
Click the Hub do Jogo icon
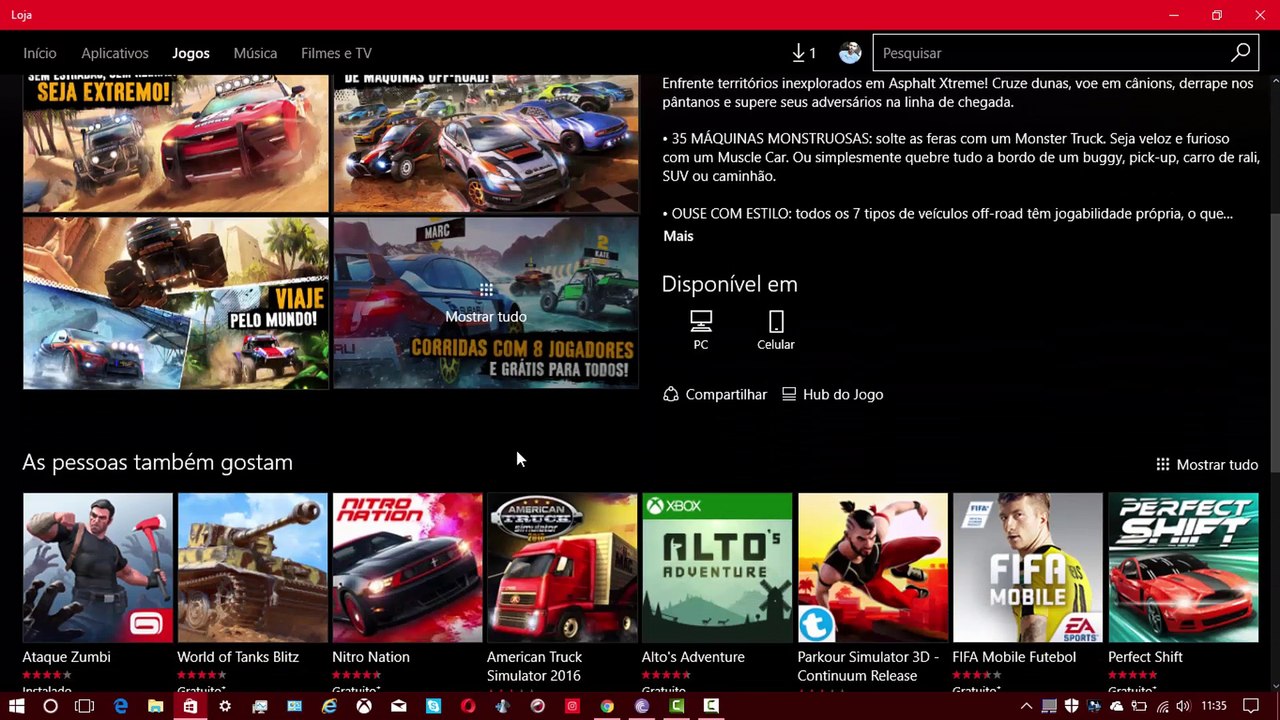point(789,394)
